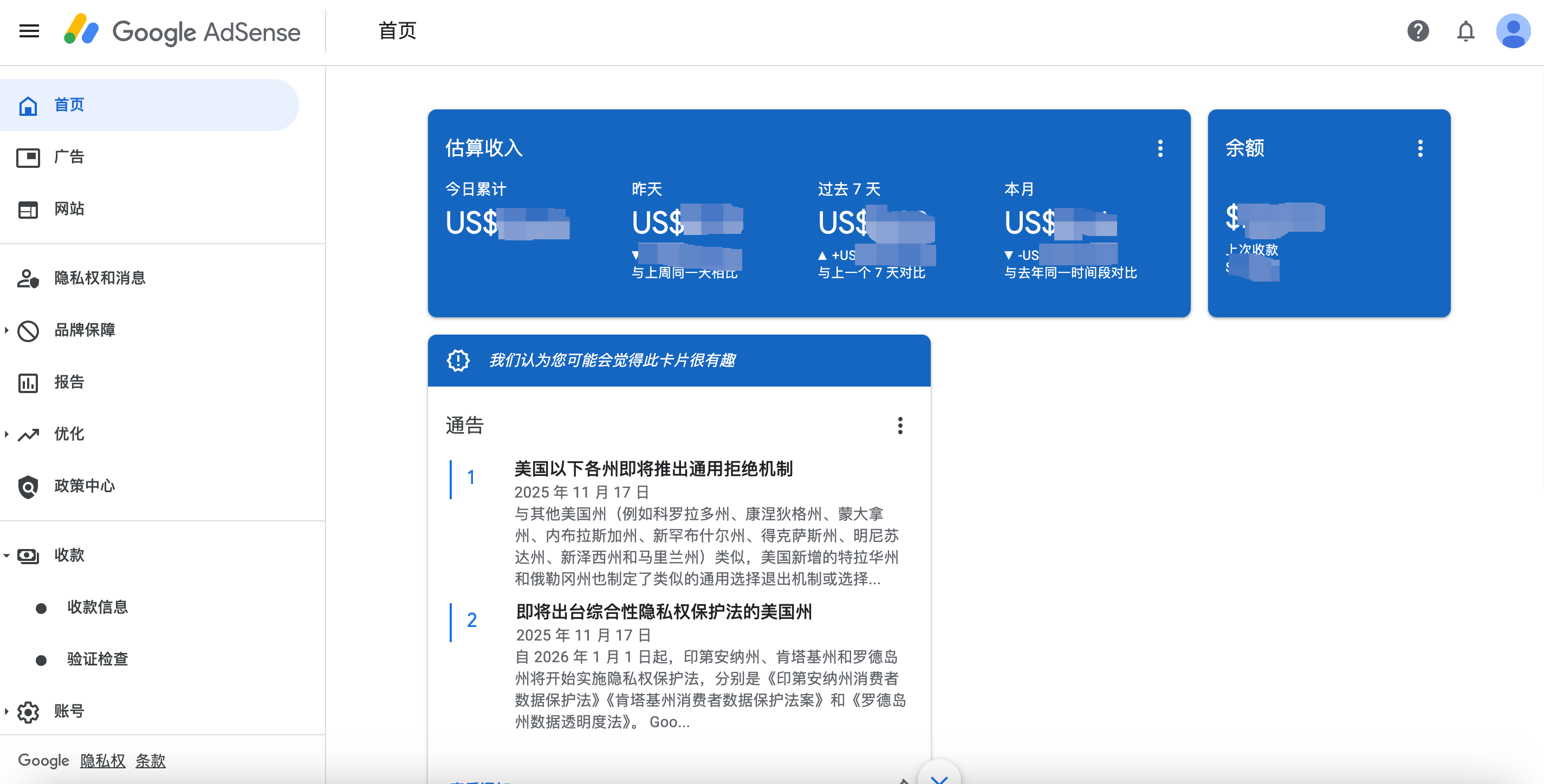Click the blue chevron floating button at the bottom
The height and width of the screenshot is (784, 1544).
[x=939, y=776]
